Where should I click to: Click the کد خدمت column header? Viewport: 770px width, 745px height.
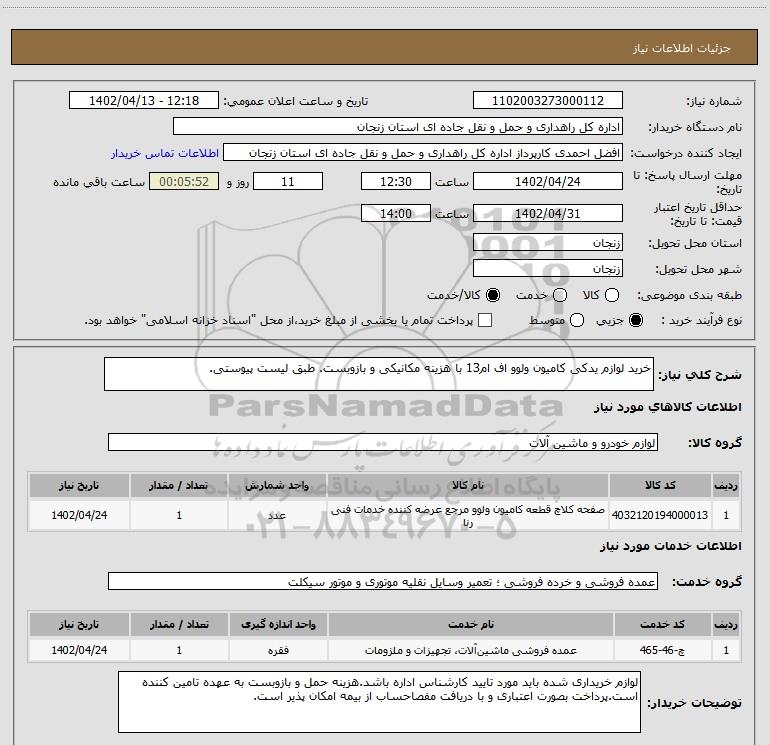pos(662,624)
